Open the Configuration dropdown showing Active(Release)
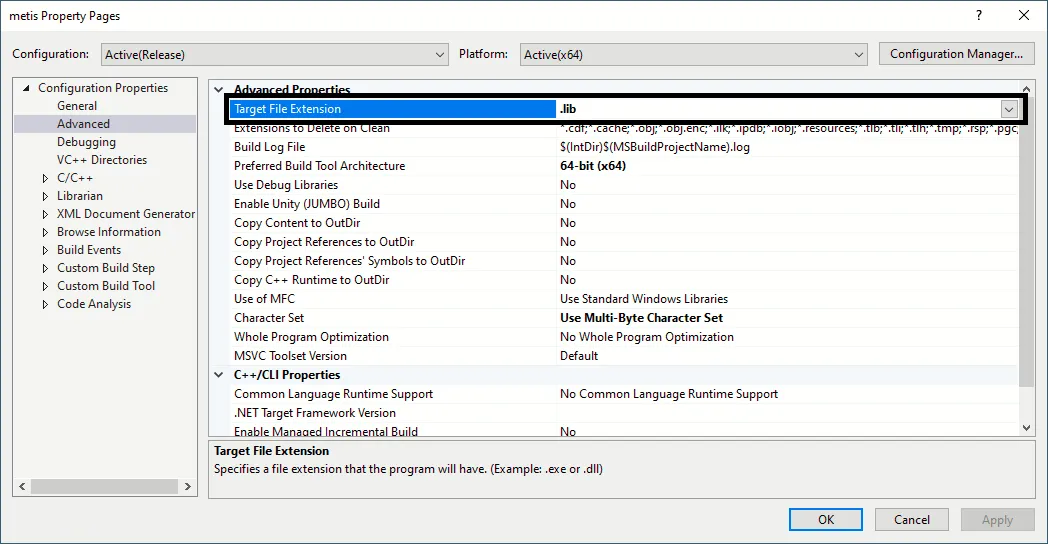Viewport: 1048px width, 544px height. pos(275,55)
